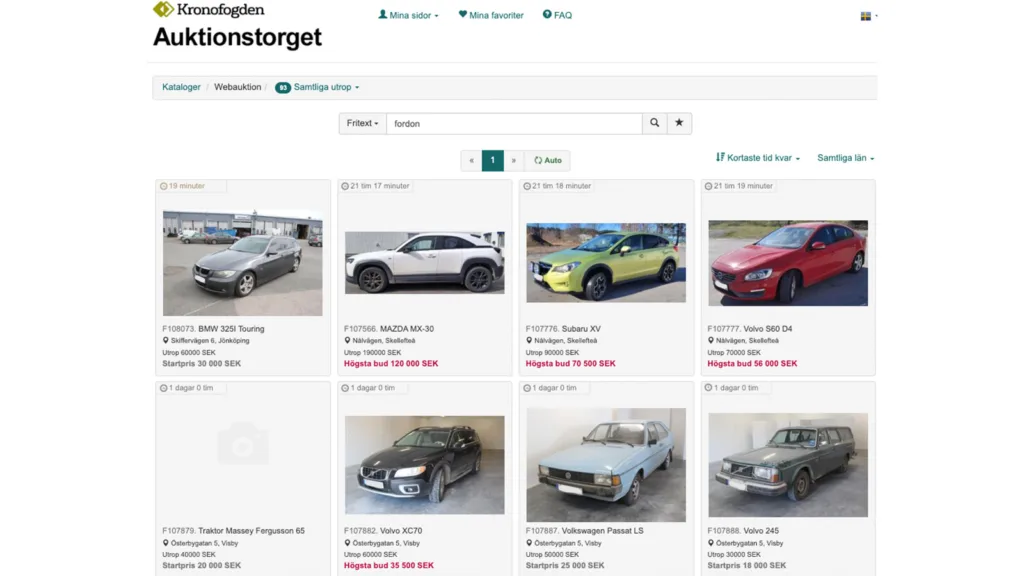Click Startpris 20 000 SEK text
Viewport: 1024px width, 576px height.
[x=201, y=566]
